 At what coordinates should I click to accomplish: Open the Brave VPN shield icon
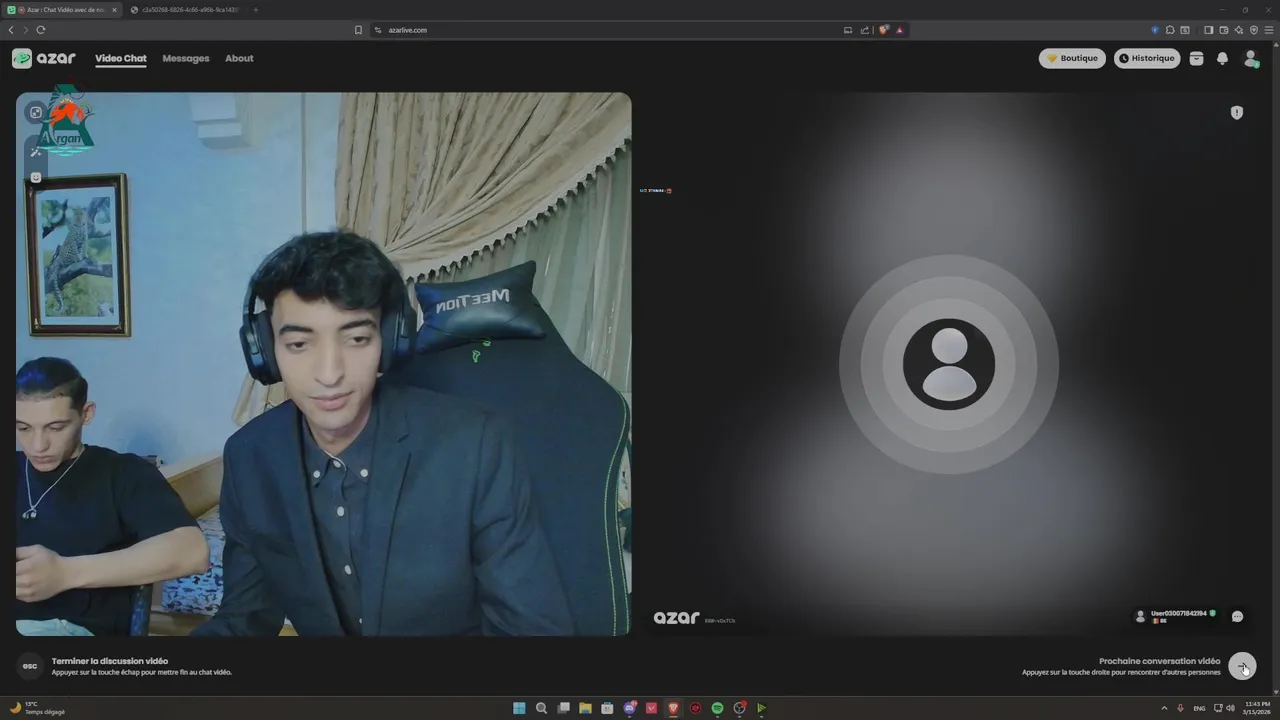coord(1253,30)
